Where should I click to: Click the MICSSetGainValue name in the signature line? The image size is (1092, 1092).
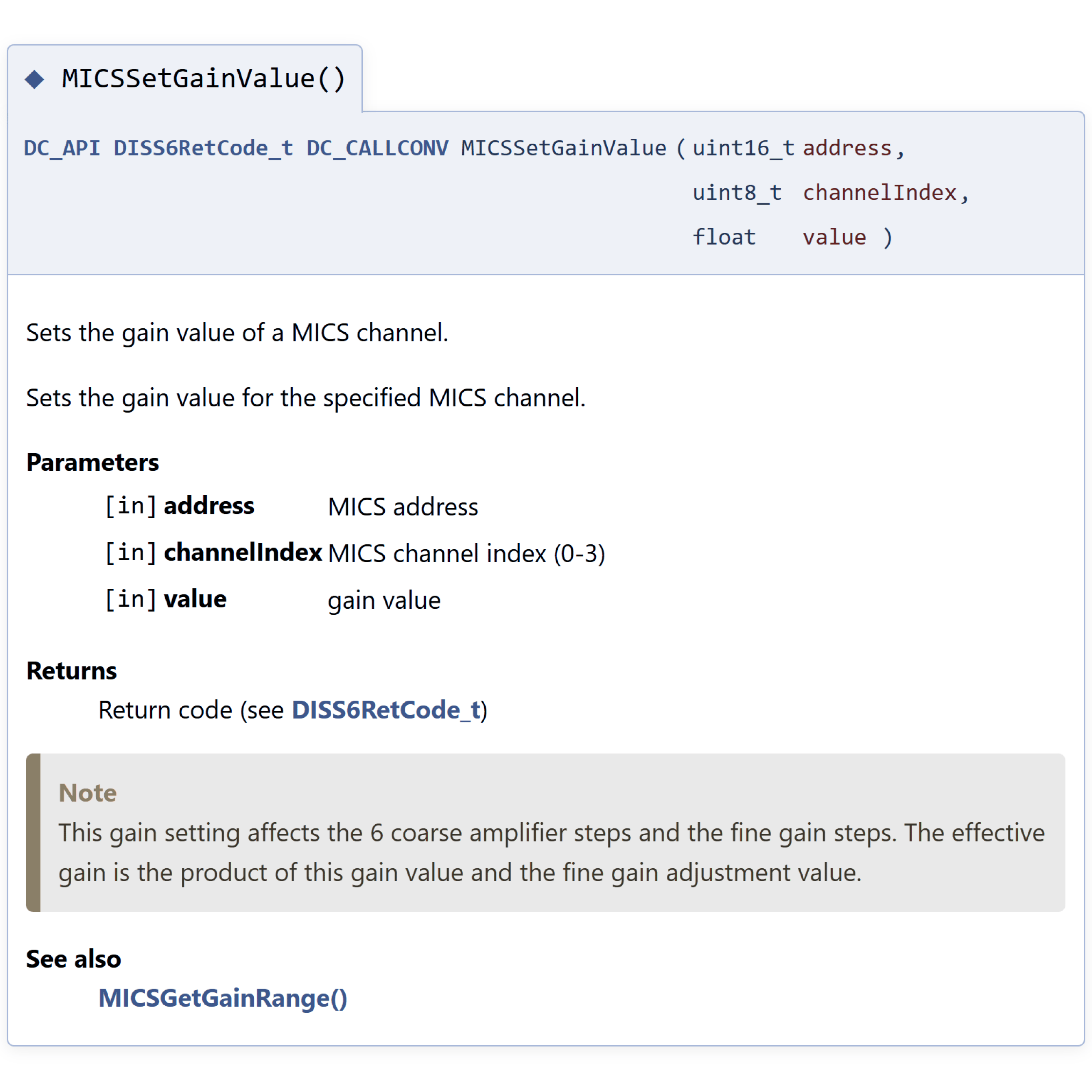pos(564,148)
